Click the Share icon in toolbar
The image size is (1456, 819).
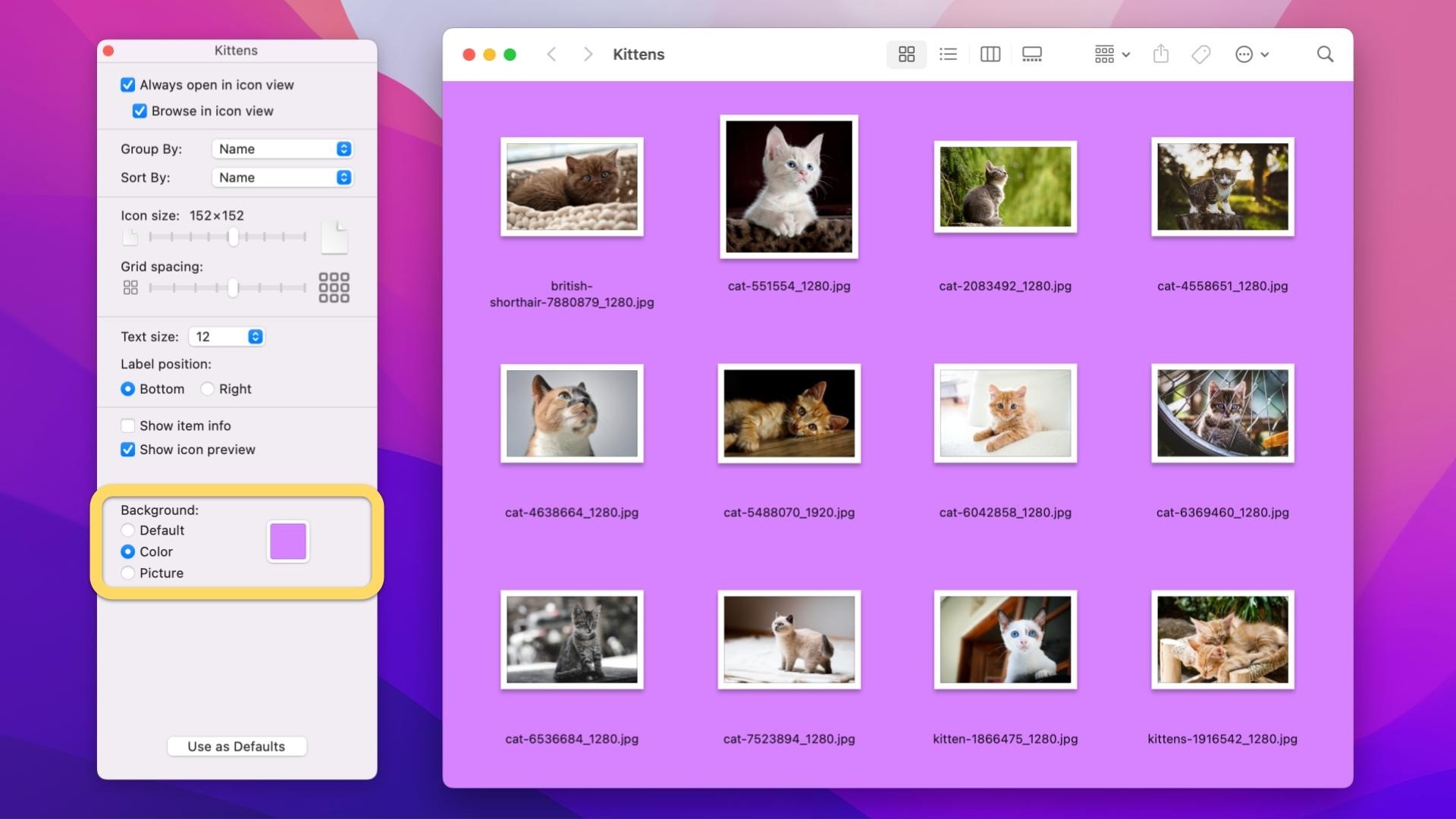[x=1160, y=54]
